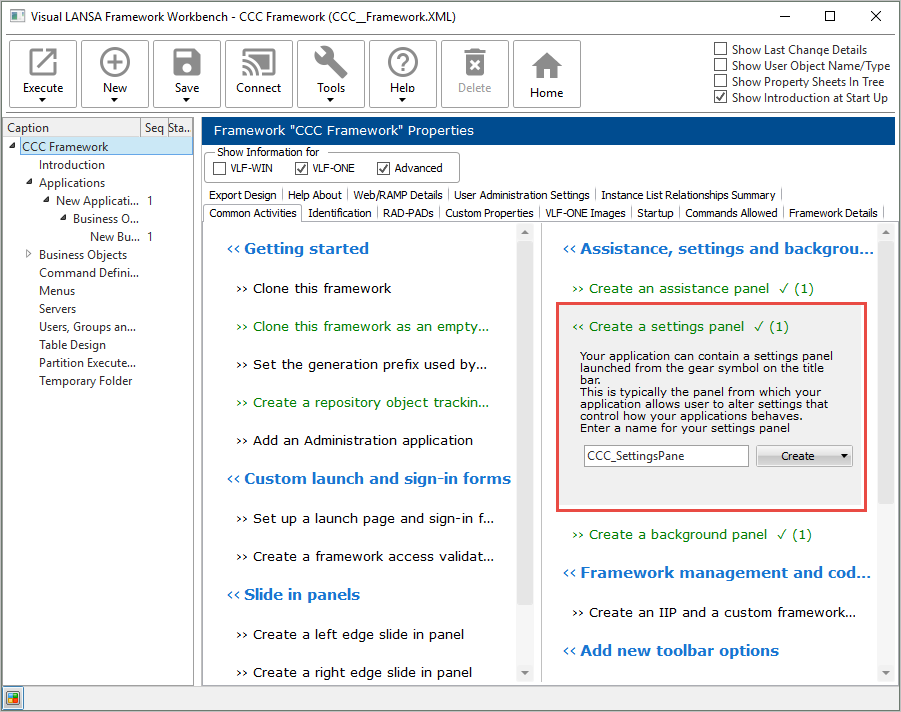This screenshot has width=901, height=712.
Task: Click the settings panel name input field
Action: 666,456
